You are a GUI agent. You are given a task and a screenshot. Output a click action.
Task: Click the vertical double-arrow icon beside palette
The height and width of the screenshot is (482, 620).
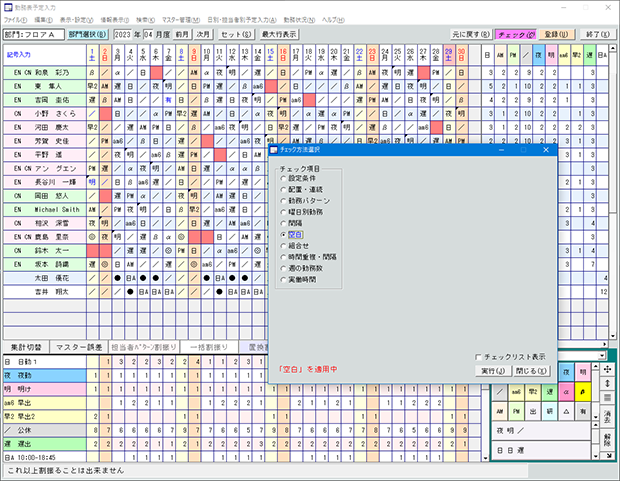(x=607, y=383)
